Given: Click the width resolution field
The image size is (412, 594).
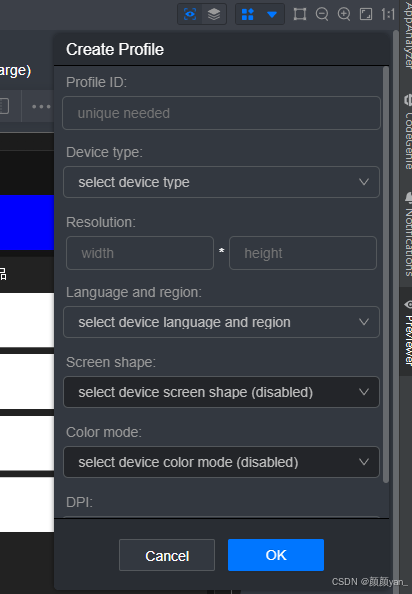Looking at the screenshot, I should [140, 253].
